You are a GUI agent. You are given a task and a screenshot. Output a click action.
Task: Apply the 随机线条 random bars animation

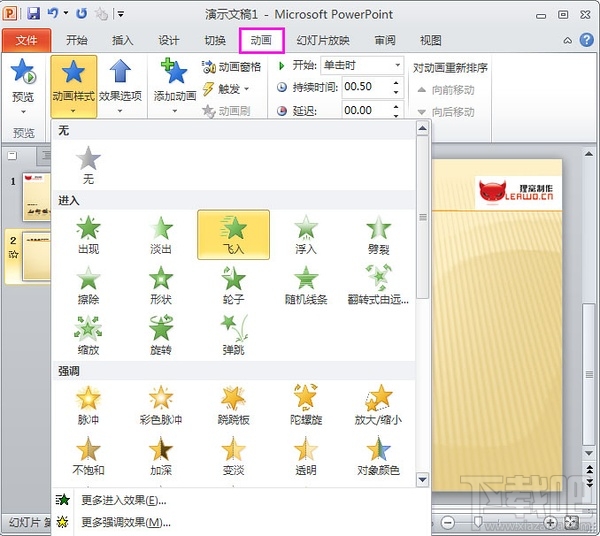(x=306, y=285)
